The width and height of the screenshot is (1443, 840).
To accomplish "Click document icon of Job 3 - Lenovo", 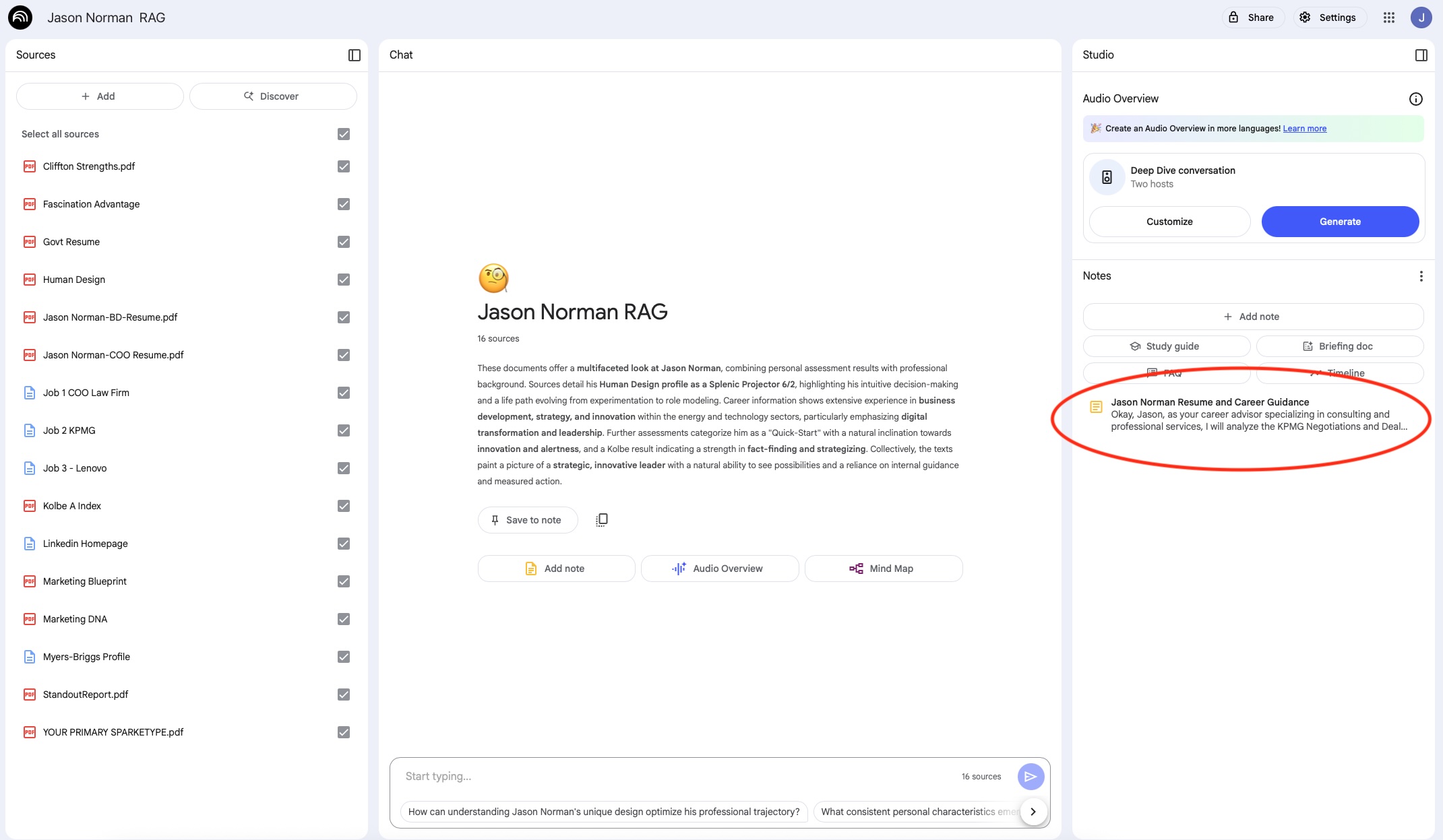I will tap(30, 468).
